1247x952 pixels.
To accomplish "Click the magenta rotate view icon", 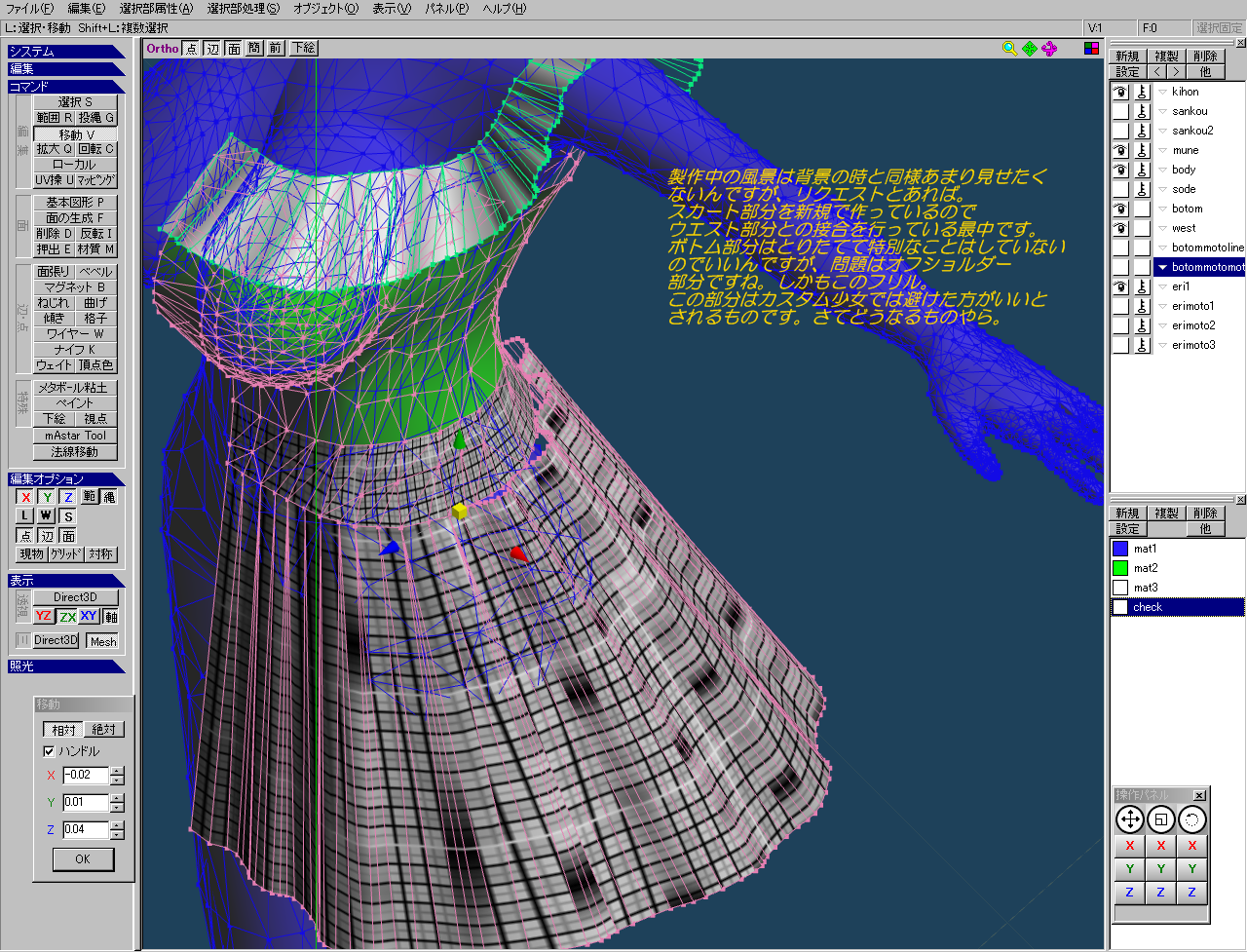I will pos(1048,48).
